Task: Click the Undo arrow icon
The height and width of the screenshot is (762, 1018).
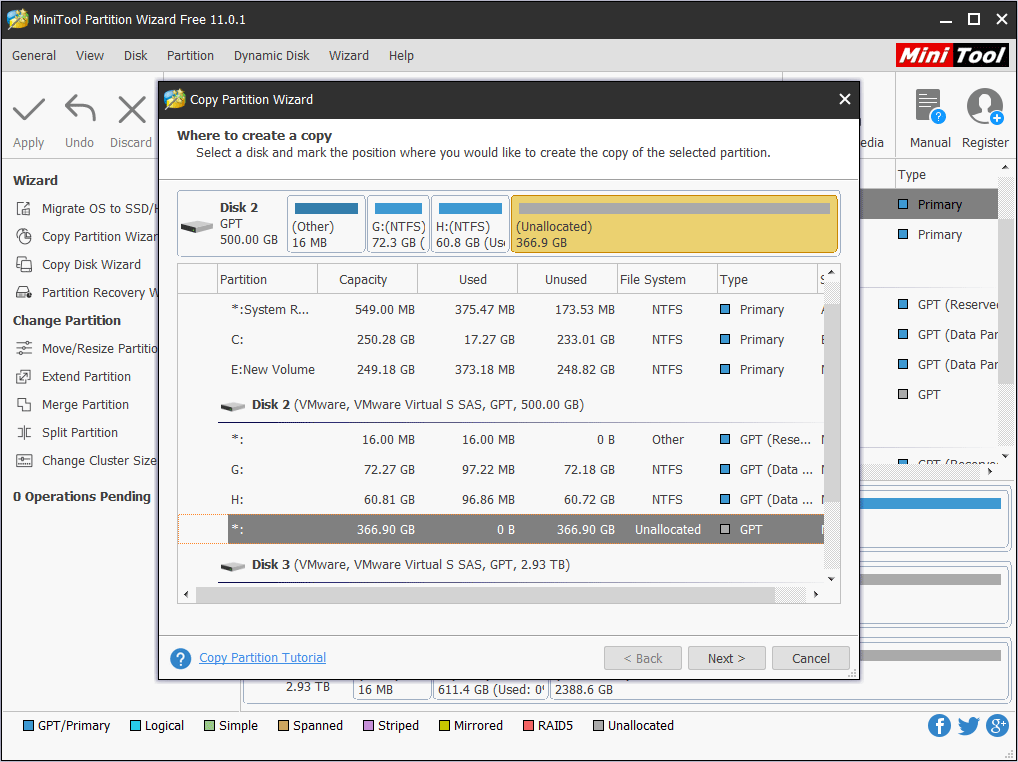Action: [80, 110]
